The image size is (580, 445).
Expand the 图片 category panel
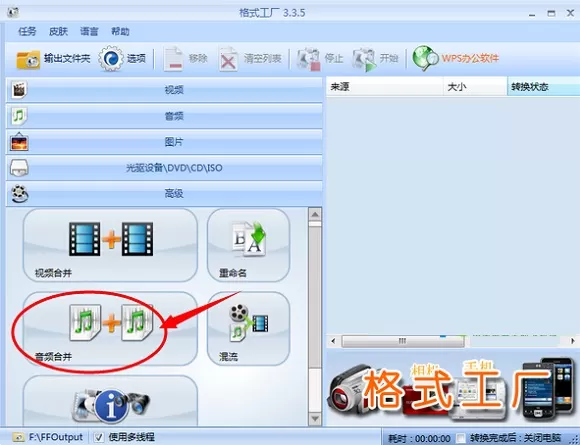pos(164,142)
